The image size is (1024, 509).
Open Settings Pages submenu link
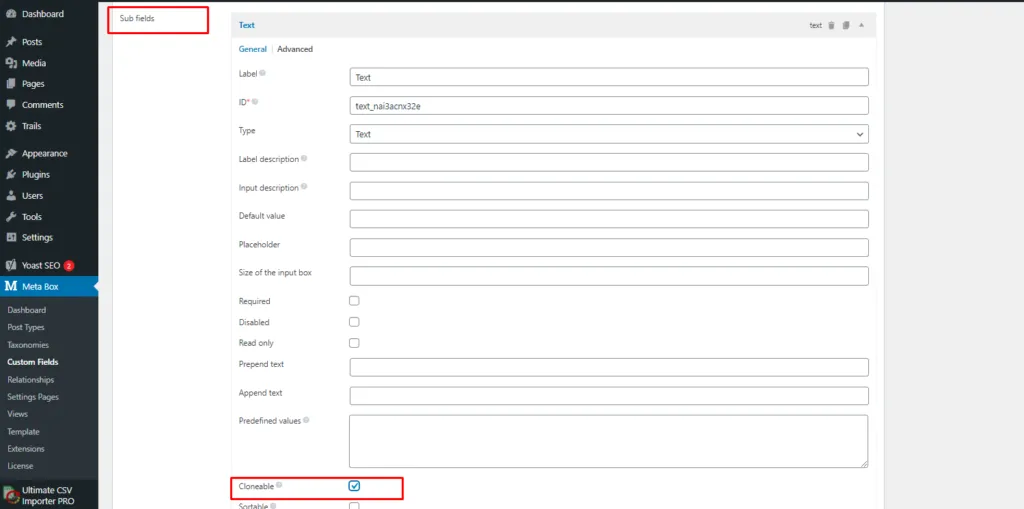(x=33, y=397)
